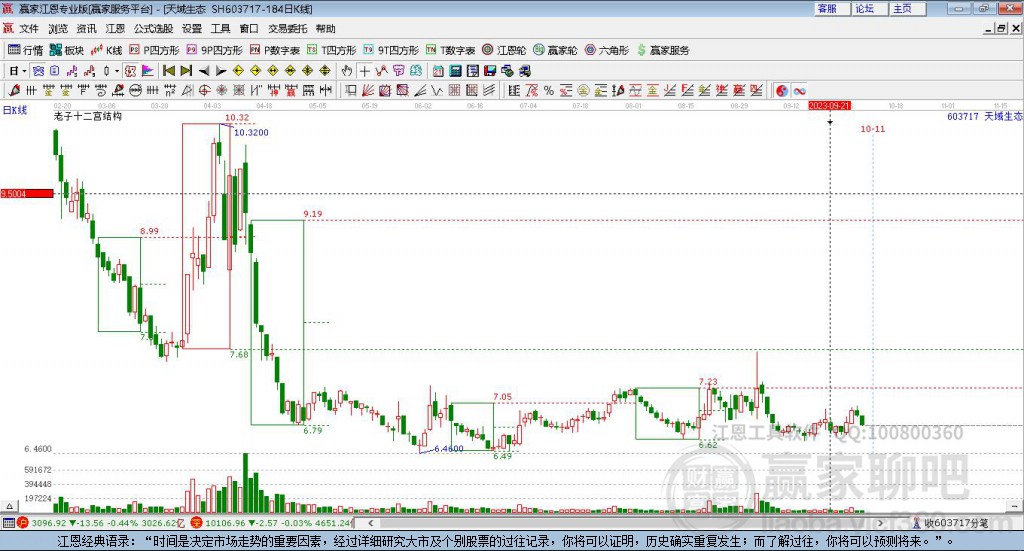Click the red floppy disk save icon
This screenshot has height=551, width=1024.
click(x=490, y=71)
